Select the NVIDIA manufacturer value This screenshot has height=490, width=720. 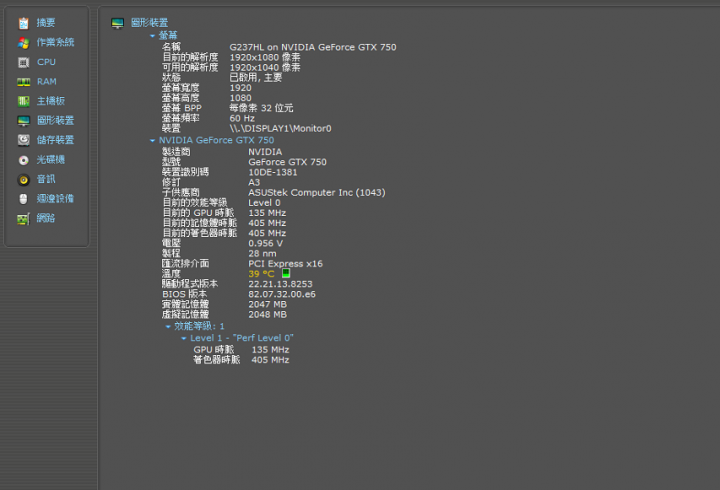click(x=265, y=152)
